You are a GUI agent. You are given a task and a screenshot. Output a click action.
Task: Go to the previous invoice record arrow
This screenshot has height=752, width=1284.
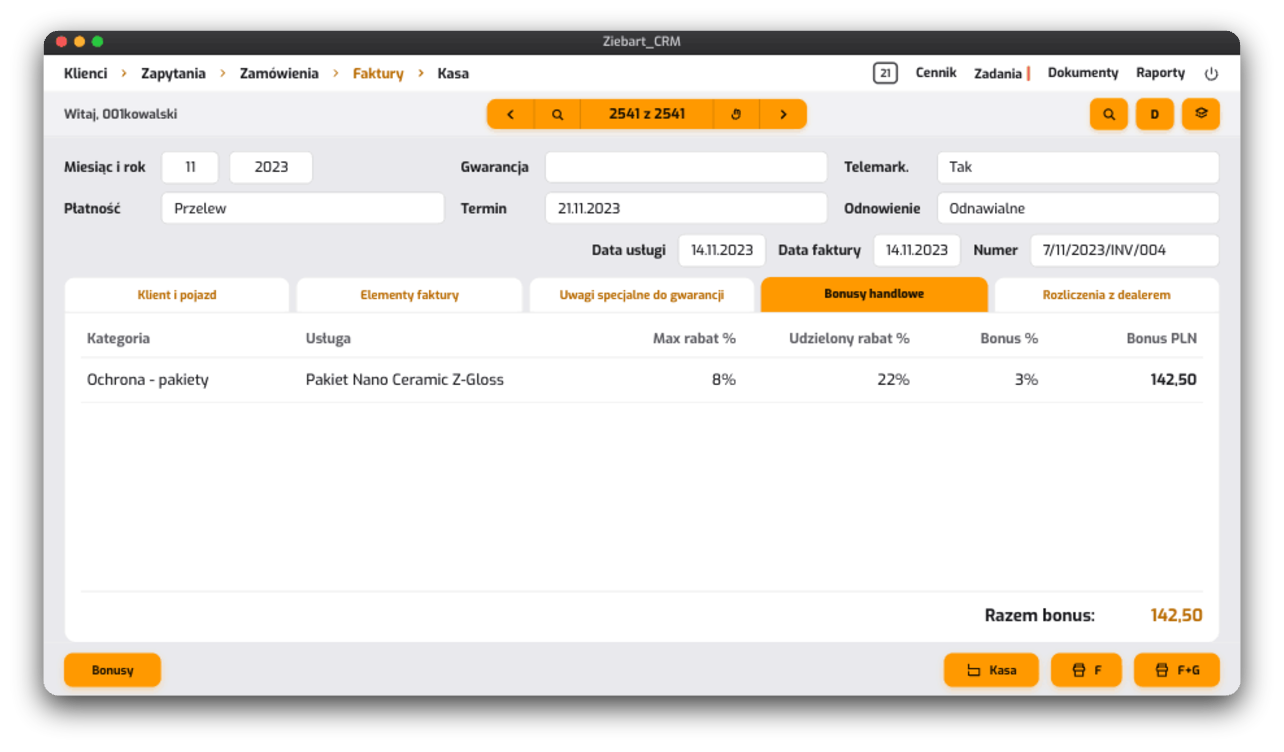(511, 114)
